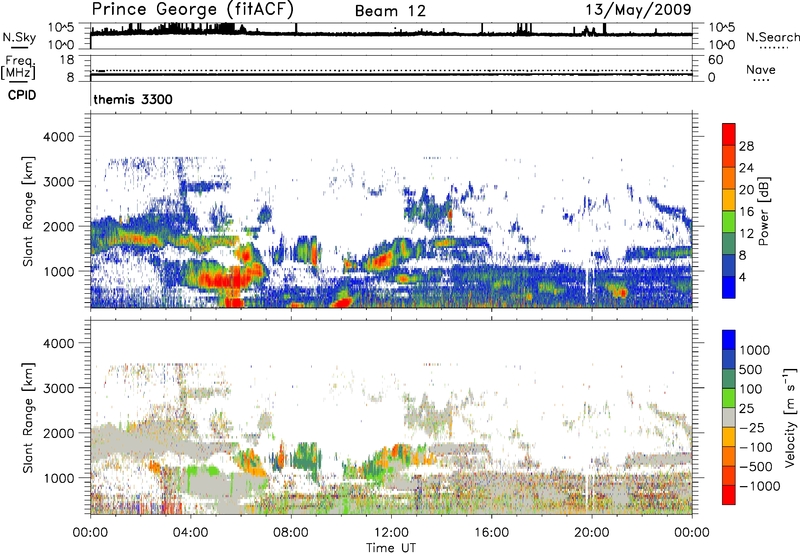Click the '-1000' velocity colorbar label
The width and height of the screenshot is (800, 554).
click(x=759, y=486)
